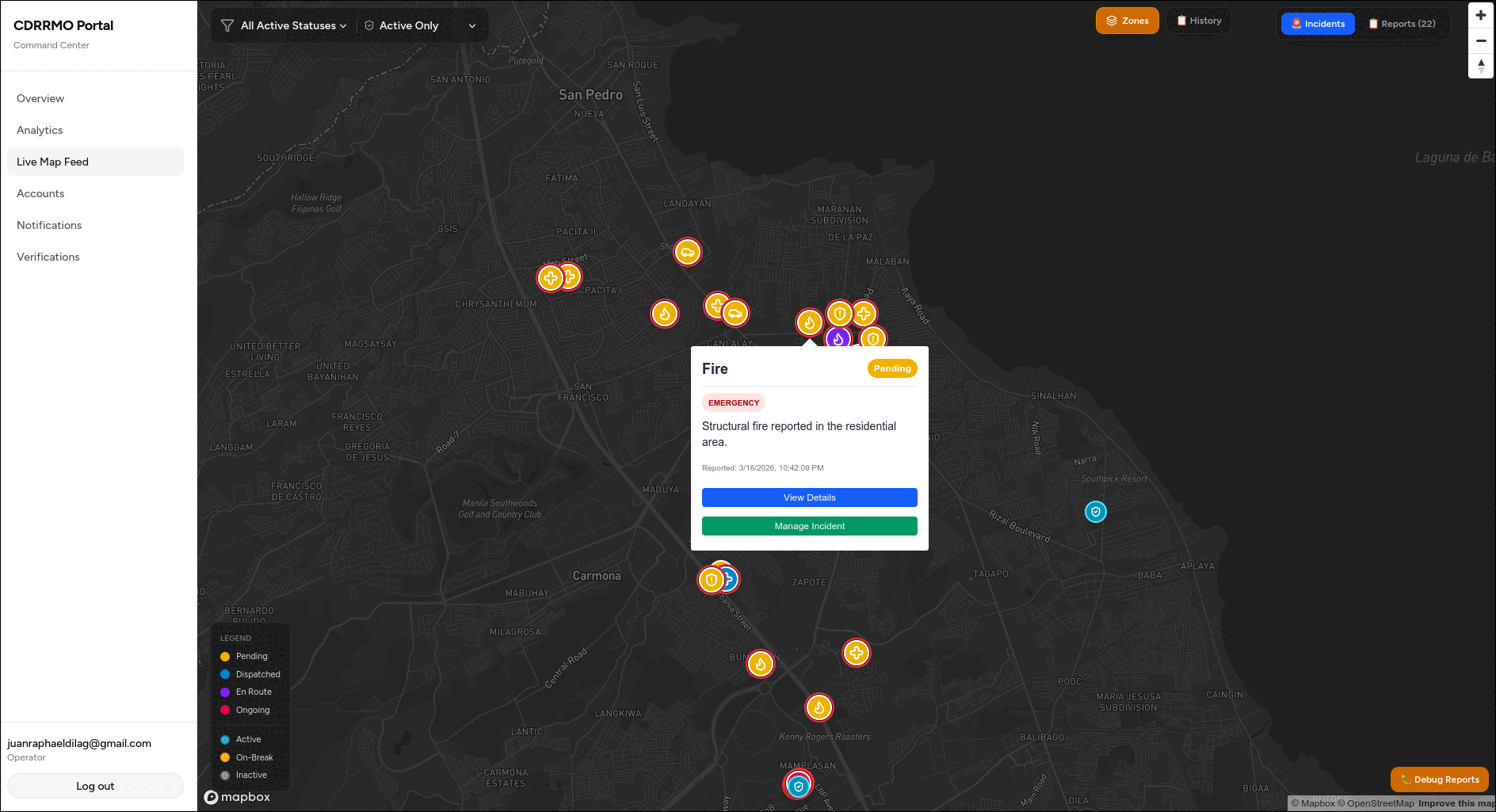Open teal shield marker near Mamplasan
This screenshot has height=812, width=1496.
pyautogui.click(x=799, y=786)
